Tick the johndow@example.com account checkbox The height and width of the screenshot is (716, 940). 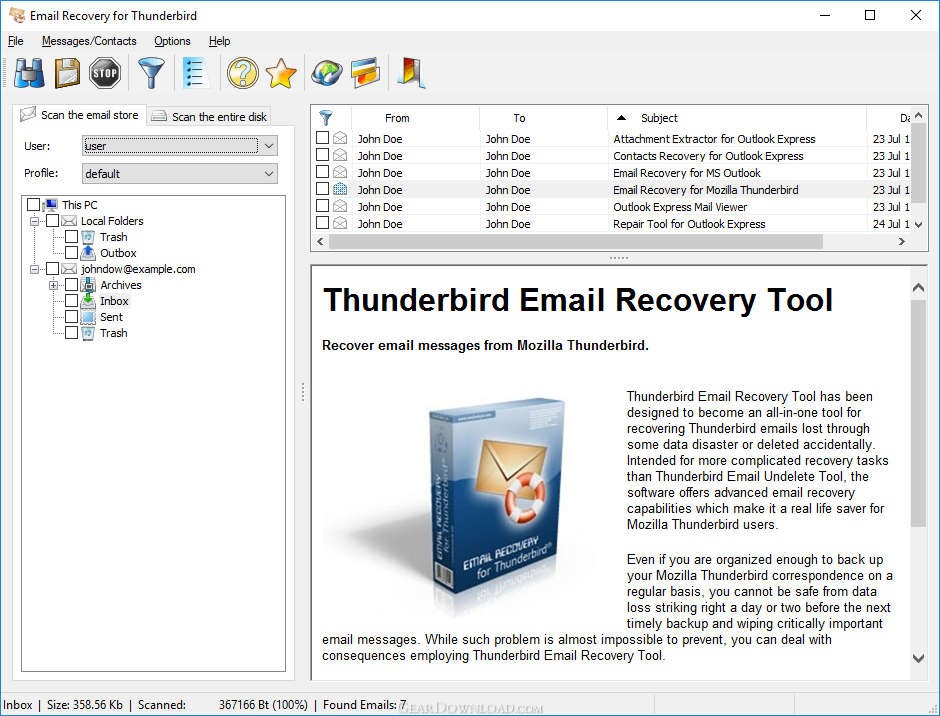pyautogui.click(x=52, y=269)
